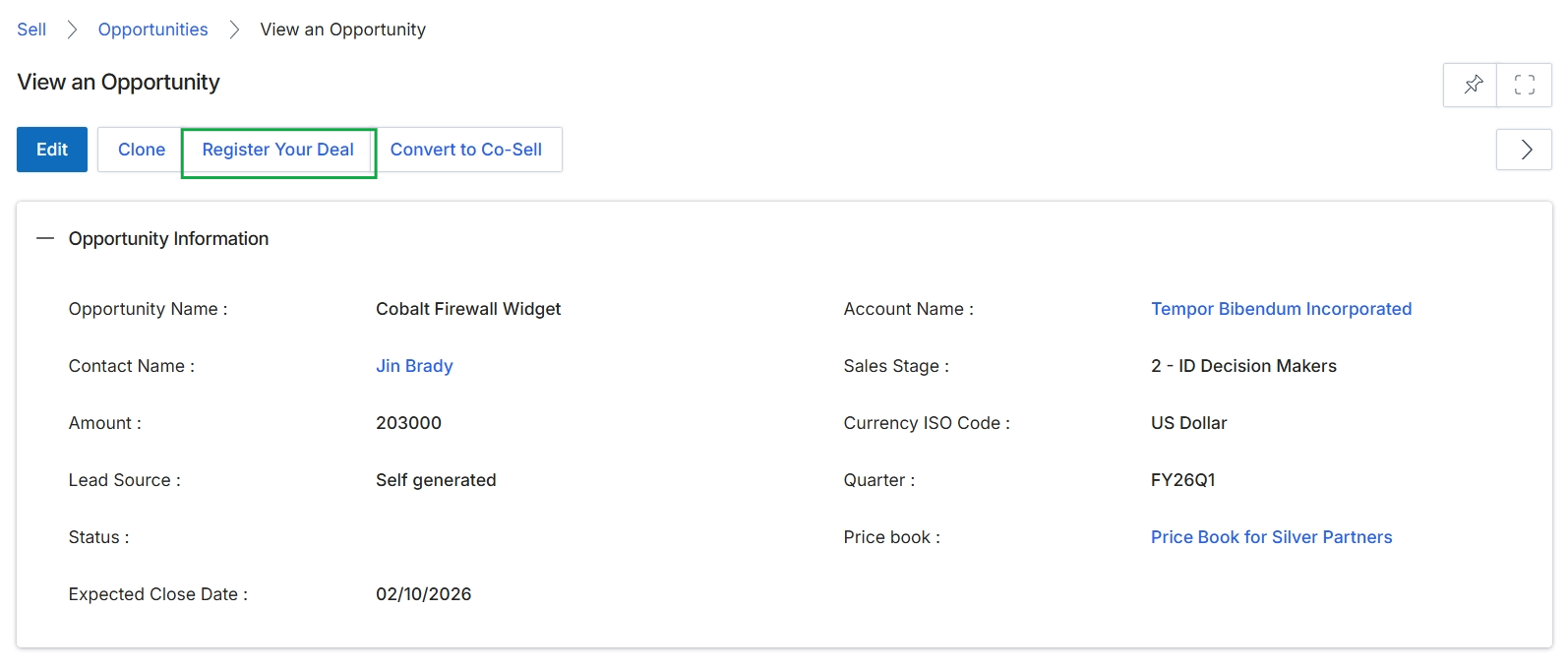
Task: Pin this opportunity page
Action: click(x=1471, y=85)
